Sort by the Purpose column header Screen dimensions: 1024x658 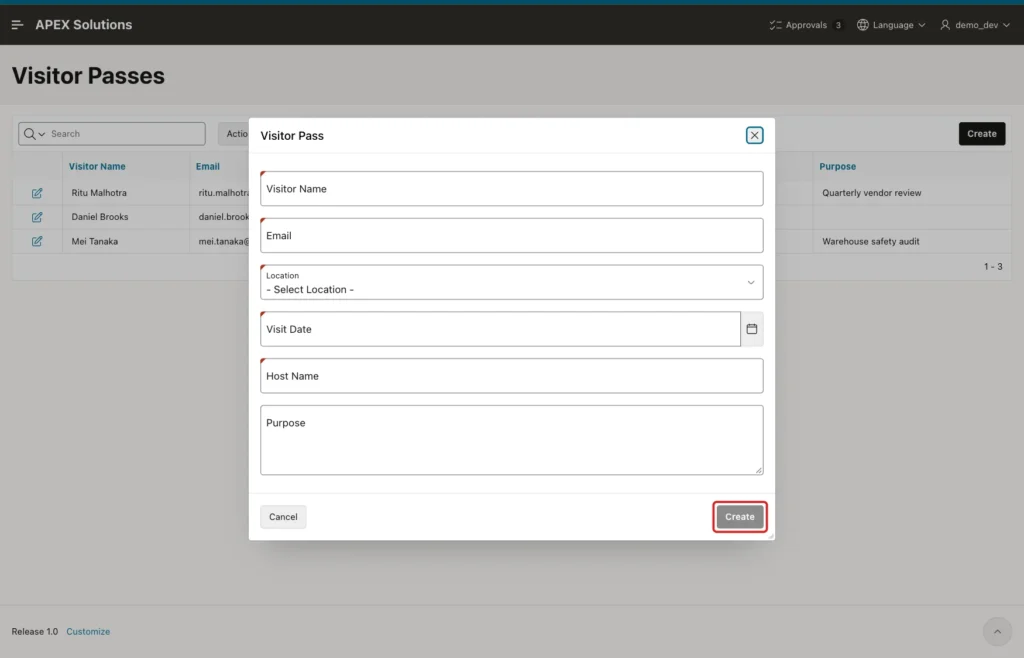pyautogui.click(x=837, y=166)
